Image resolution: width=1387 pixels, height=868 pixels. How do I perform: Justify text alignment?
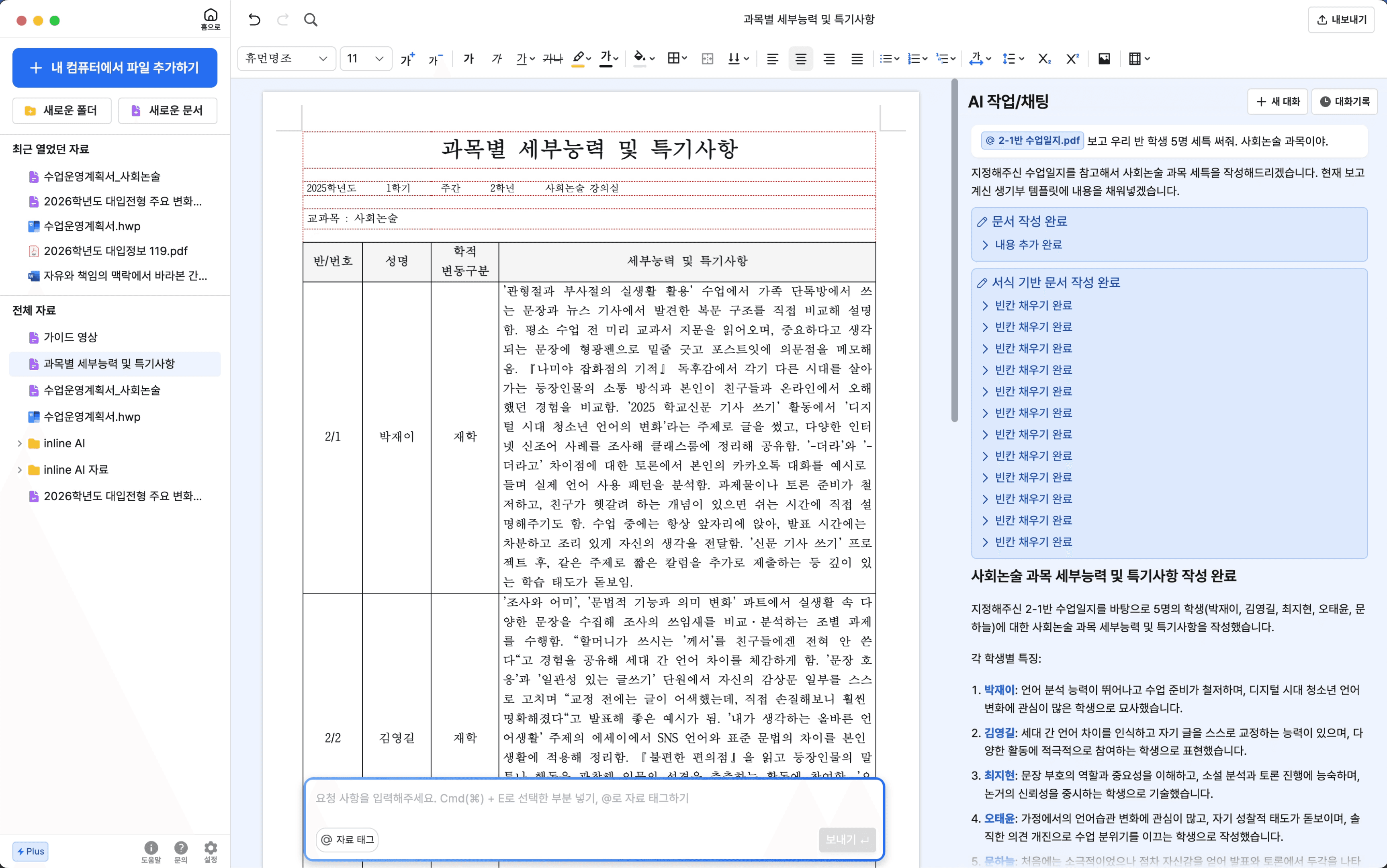(857, 59)
